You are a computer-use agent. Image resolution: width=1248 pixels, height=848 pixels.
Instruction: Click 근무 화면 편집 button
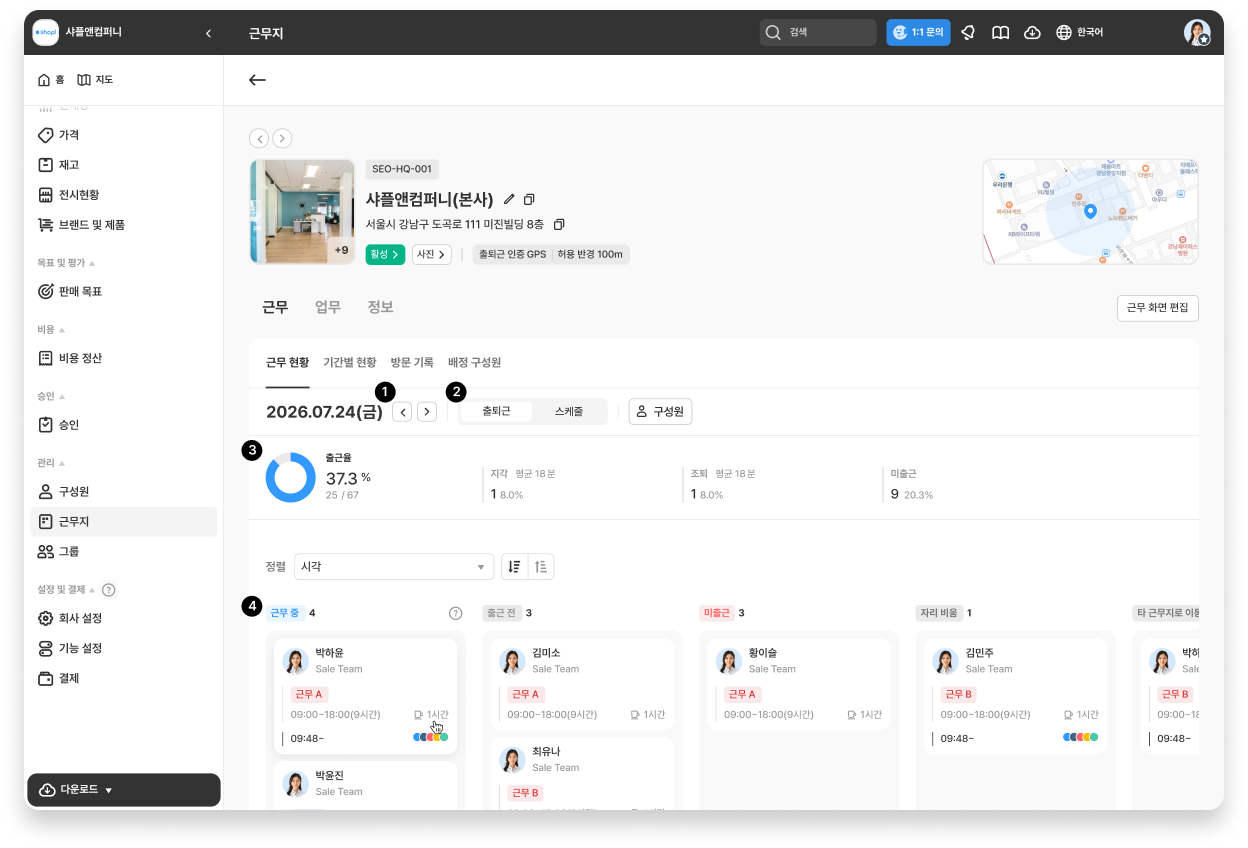pos(1157,307)
